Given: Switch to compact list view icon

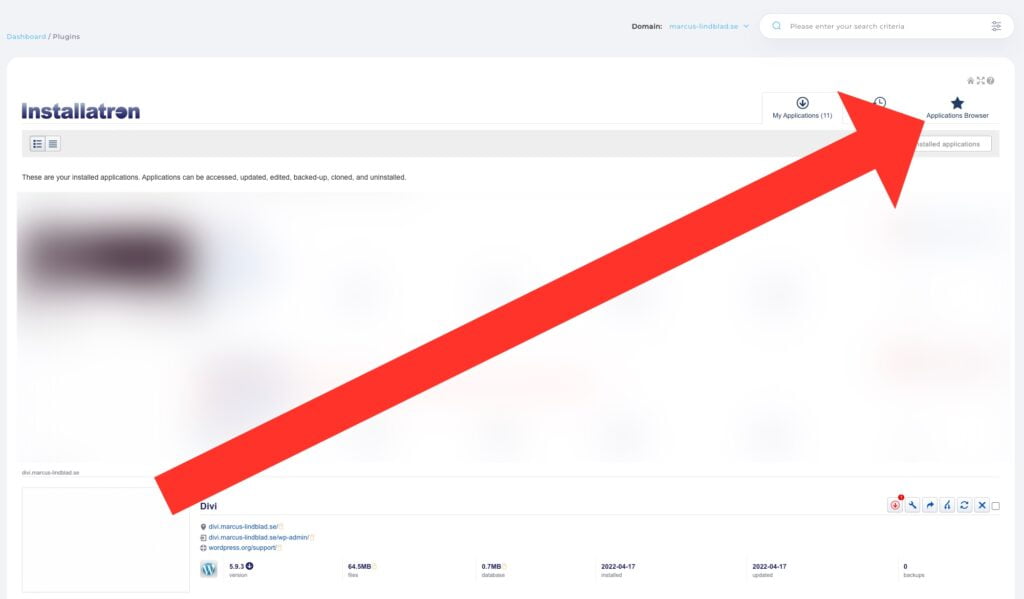Looking at the screenshot, I should (53, 144).
